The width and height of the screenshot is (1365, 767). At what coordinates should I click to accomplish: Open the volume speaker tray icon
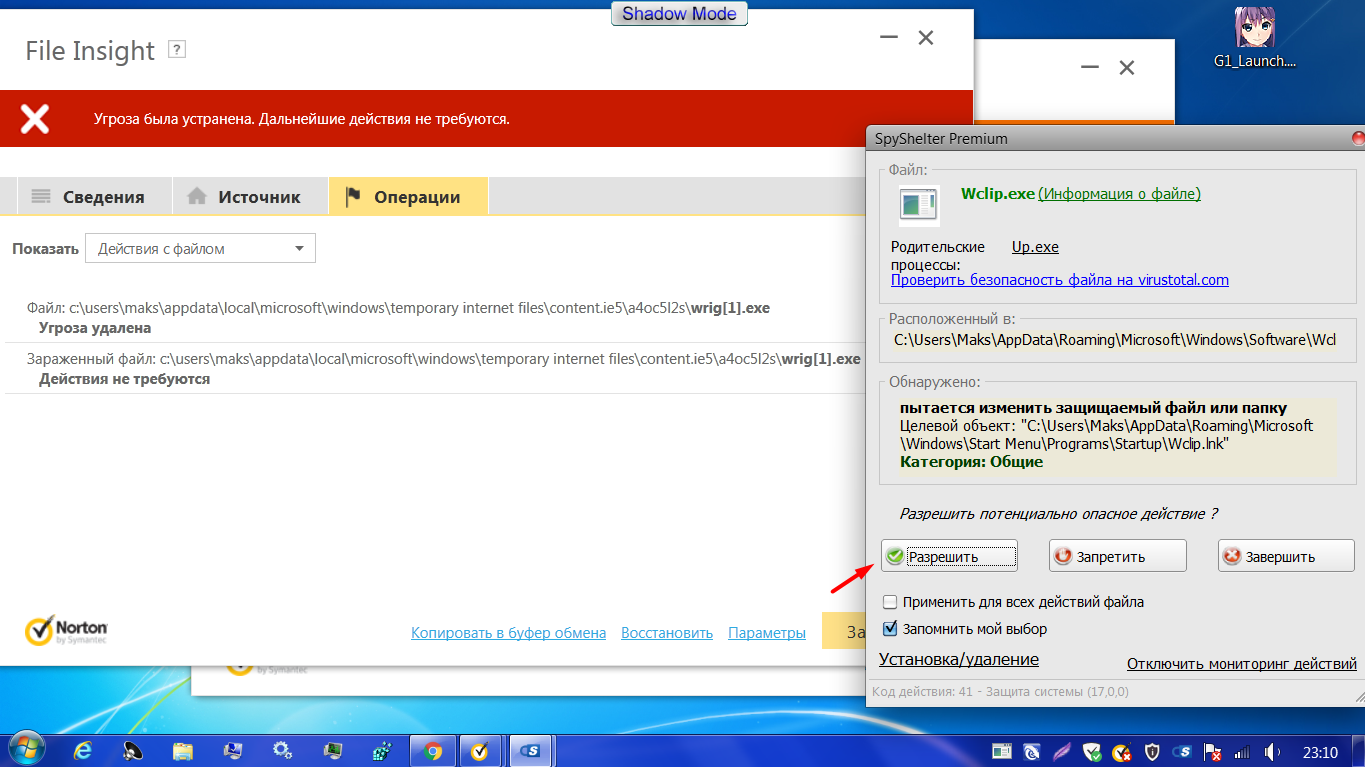tap(1273, 751)
